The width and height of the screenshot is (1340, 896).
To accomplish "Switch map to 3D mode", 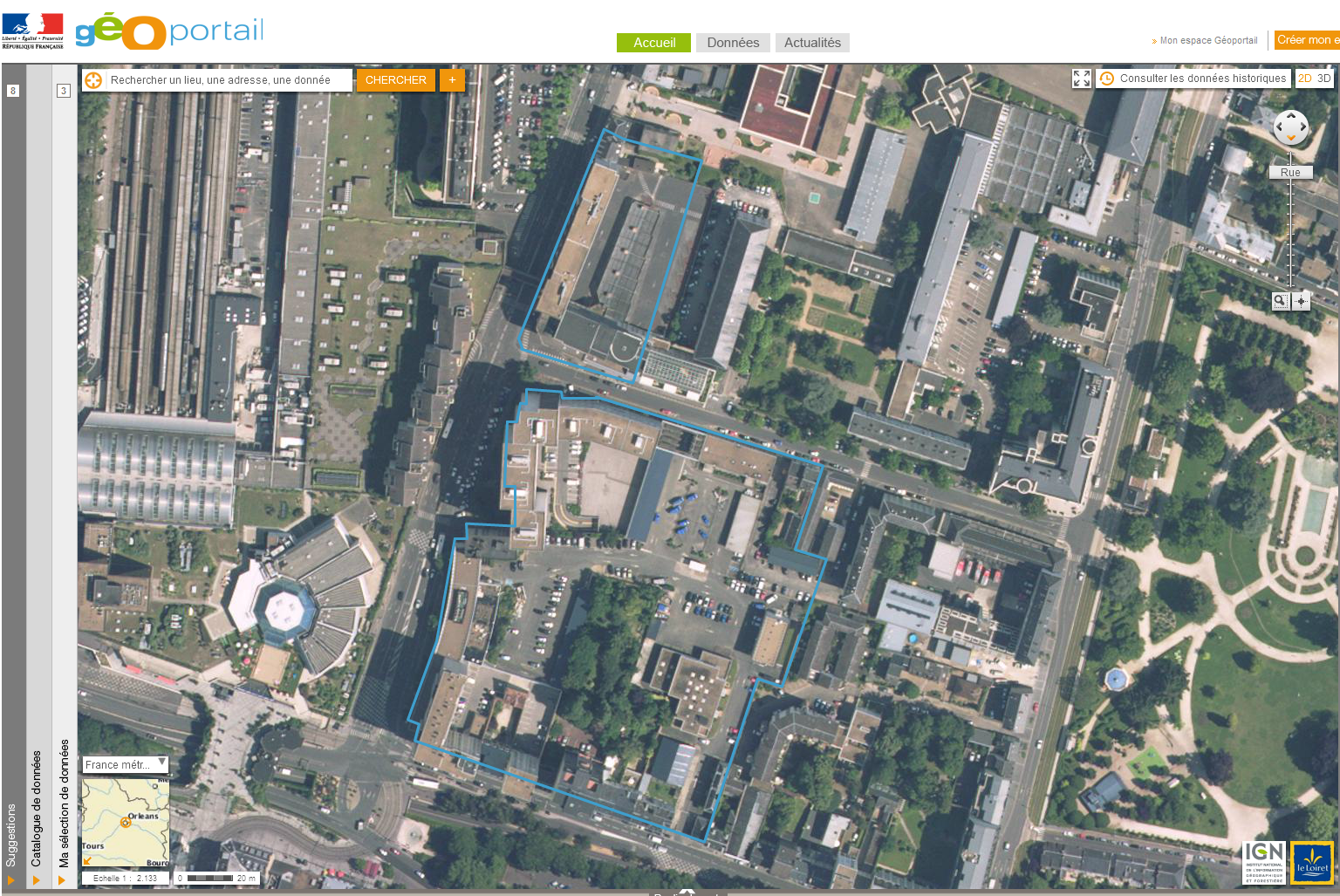I will tap(1323, 79).
